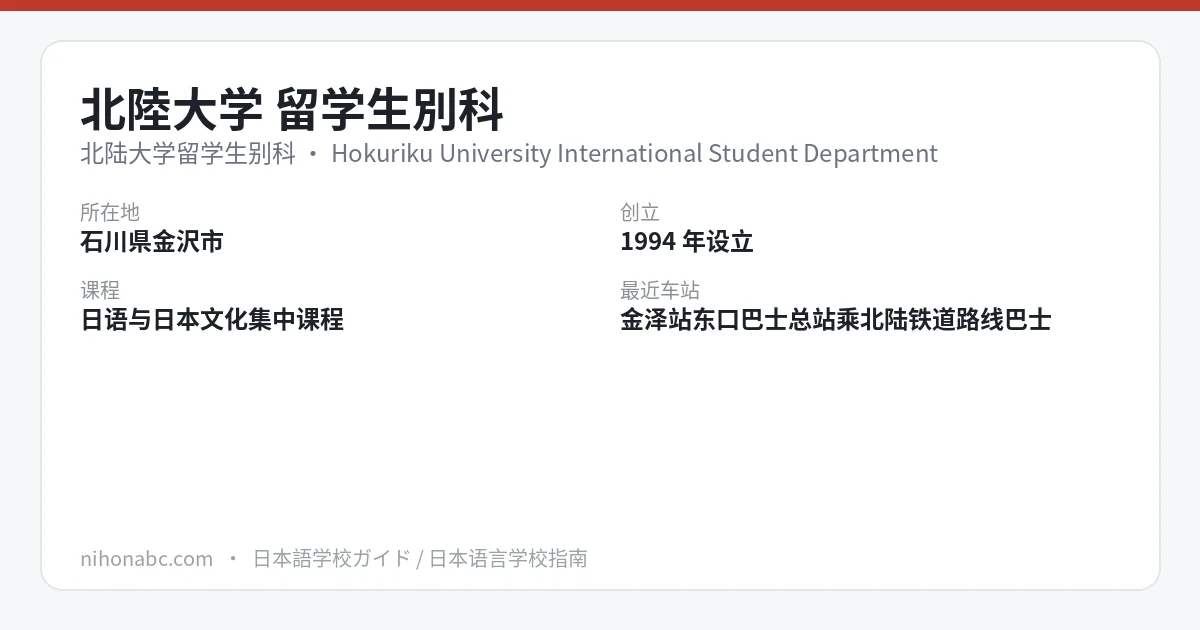The image size is (1200, 630).
Task: Click the heading 北陸大学 留学生別科
Action: click(292, 110)
